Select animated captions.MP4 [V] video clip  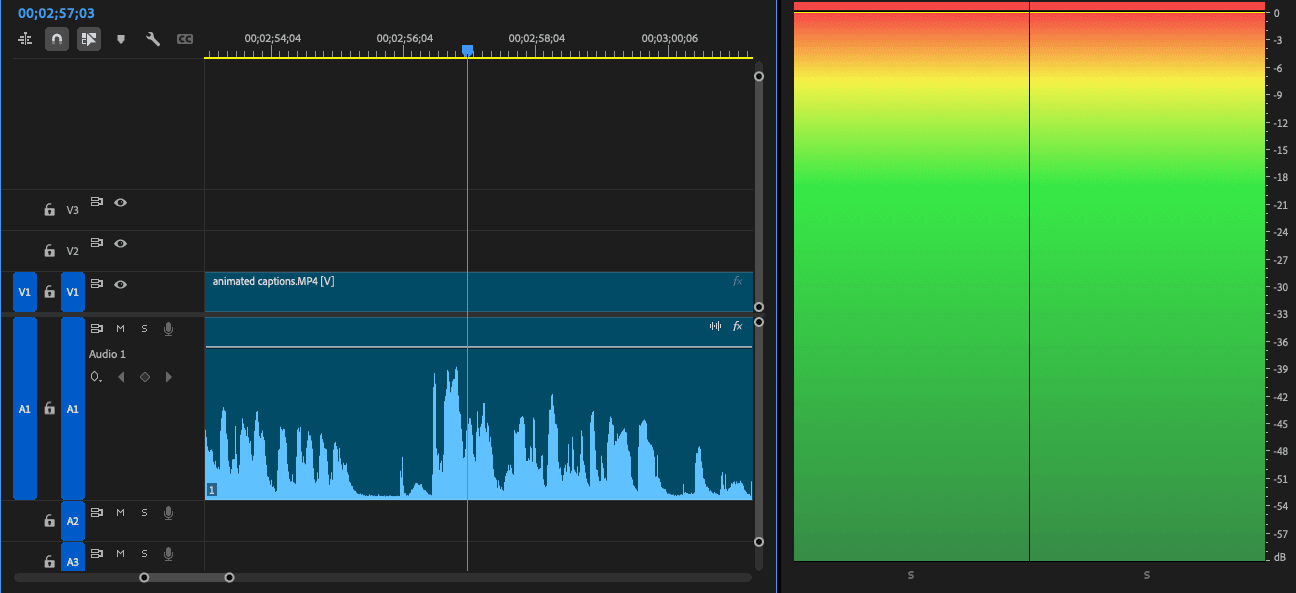(x=479, y=291)
